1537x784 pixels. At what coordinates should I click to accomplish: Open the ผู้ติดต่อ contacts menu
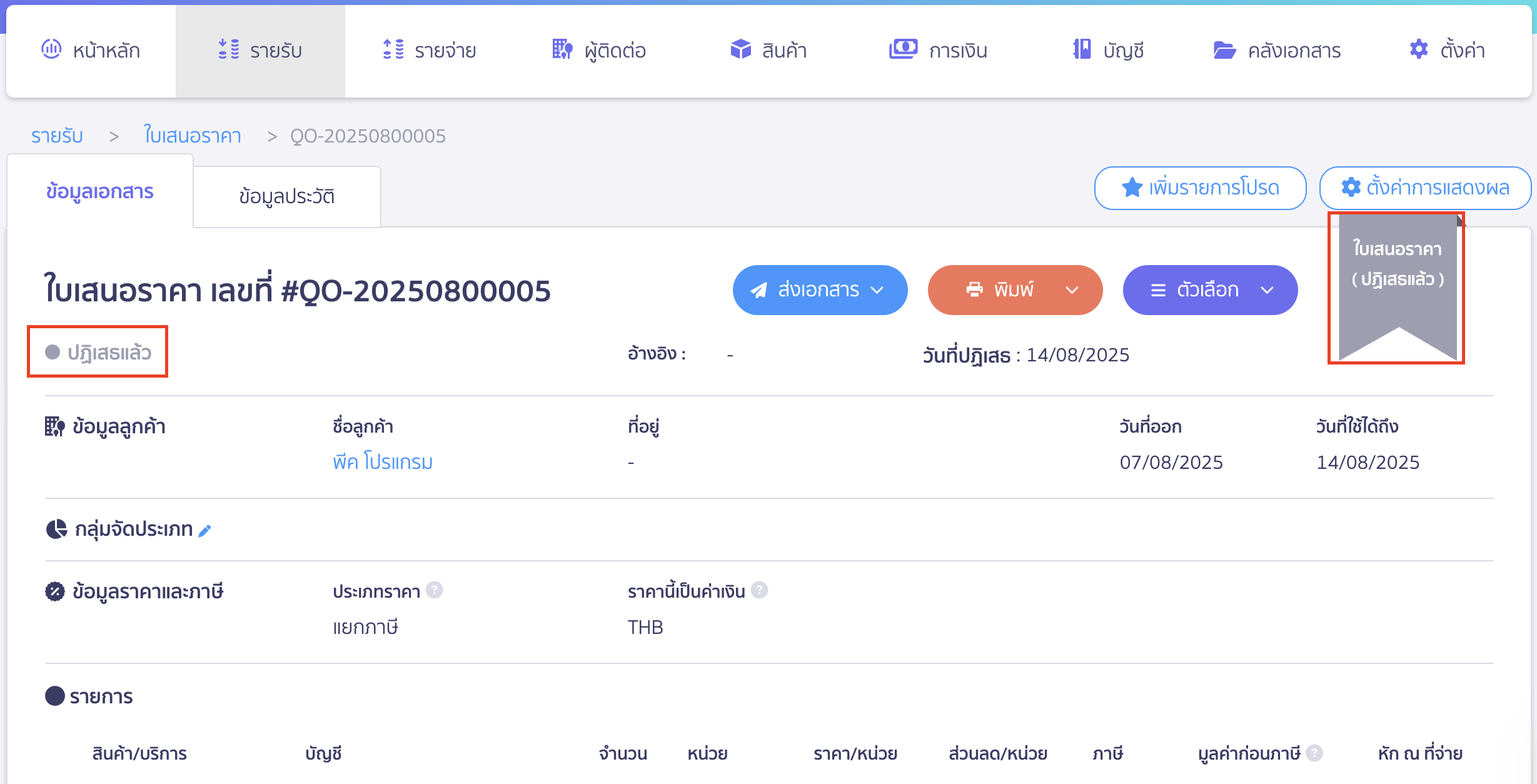click(599, 50)
